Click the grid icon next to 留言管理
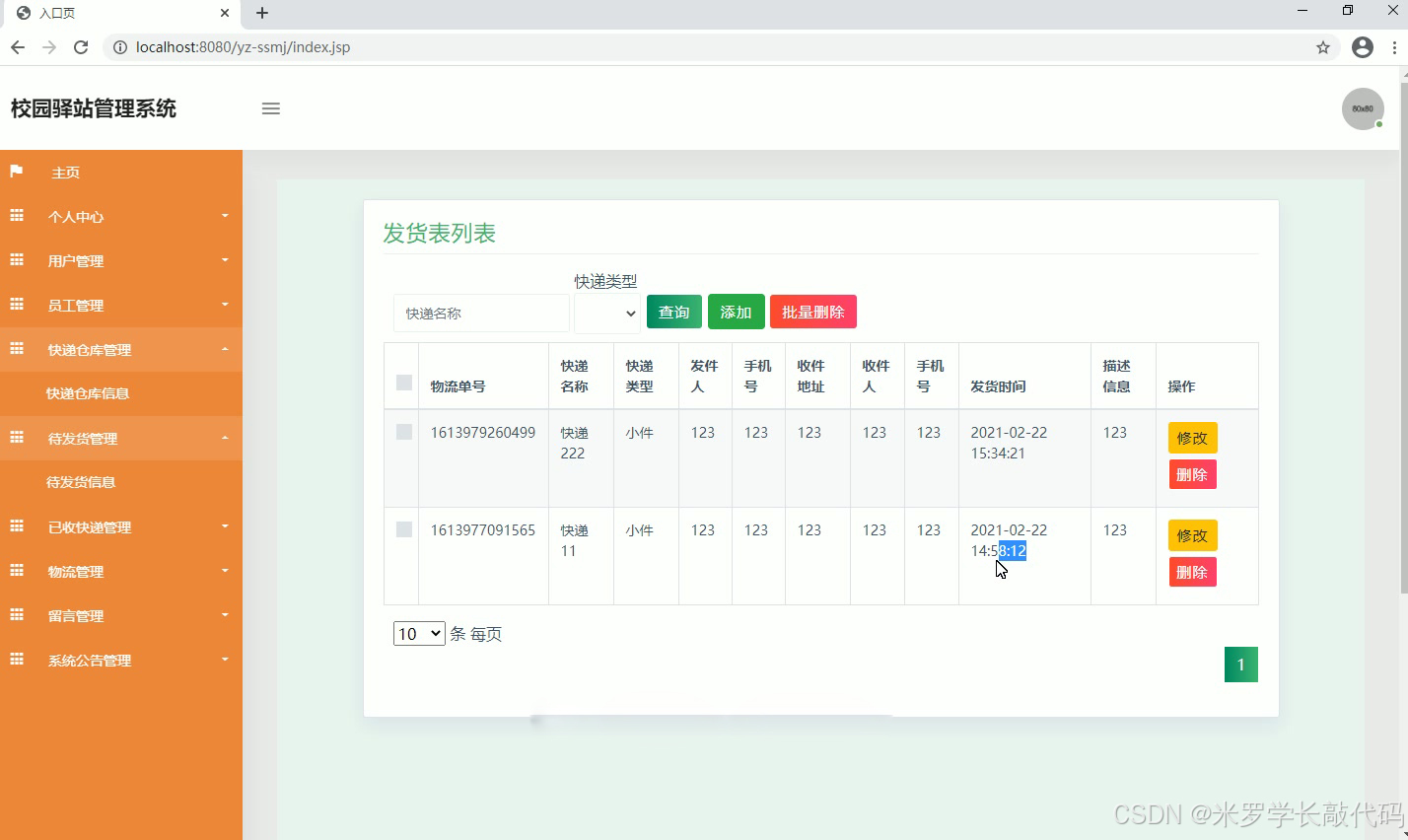 point(15,614)
